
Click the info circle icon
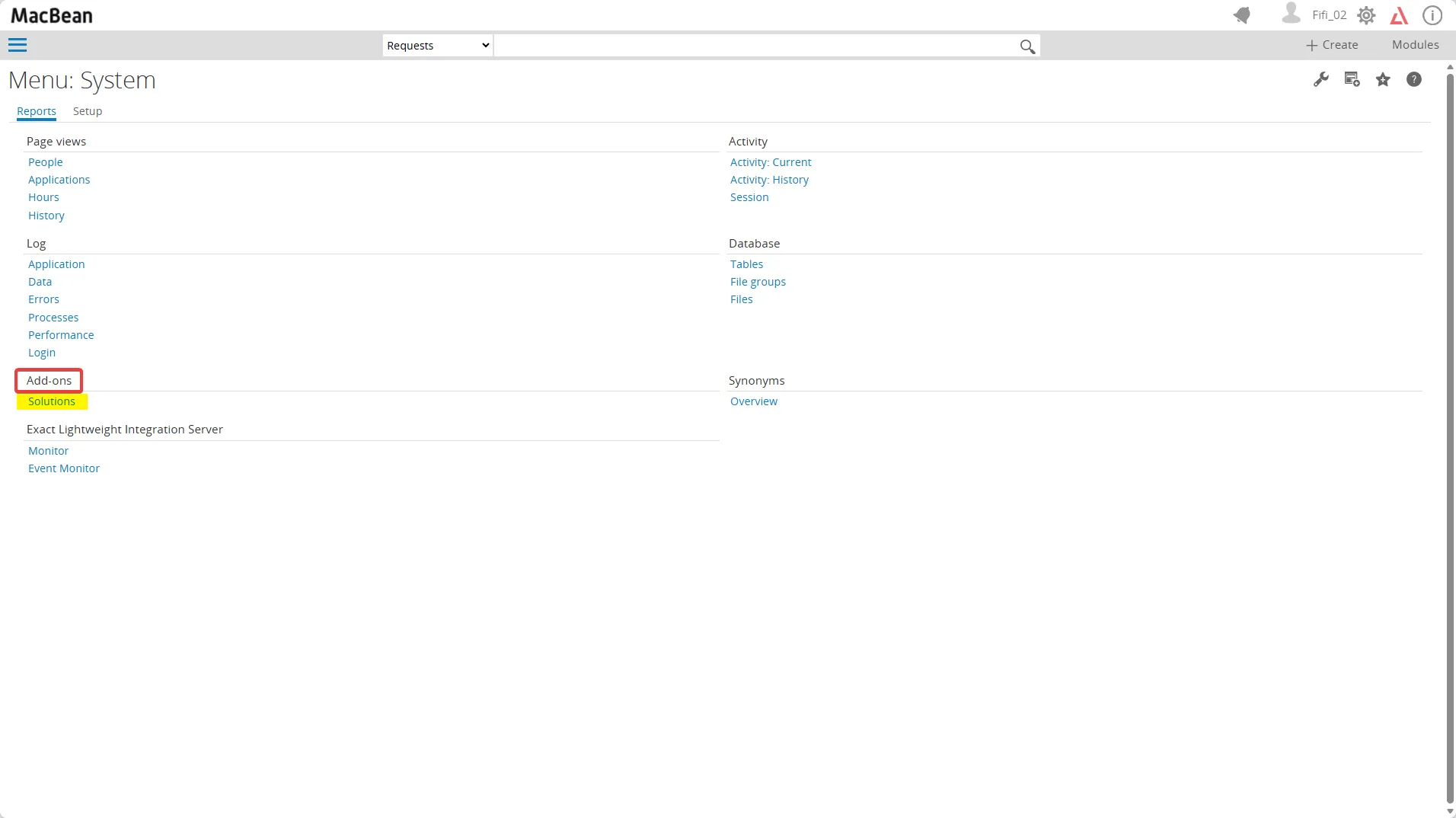[x=1432, y=15]
